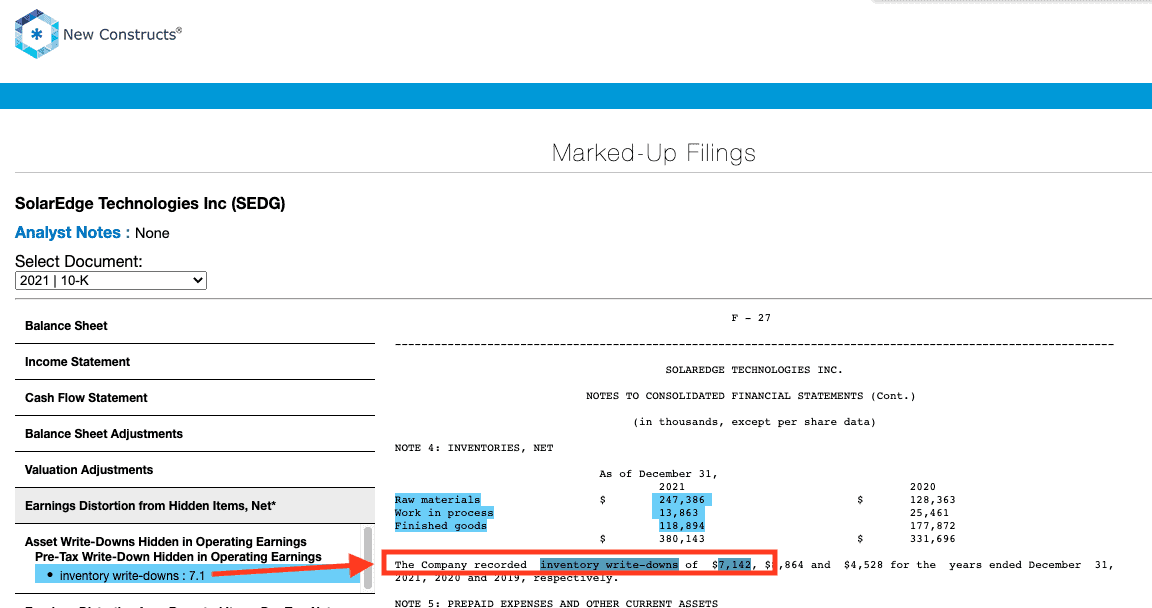Image resolution: width=1152 pixels, height=608 pixels.
Task: Click the 2021 inventory total 380,143
Action: point(682,539)
